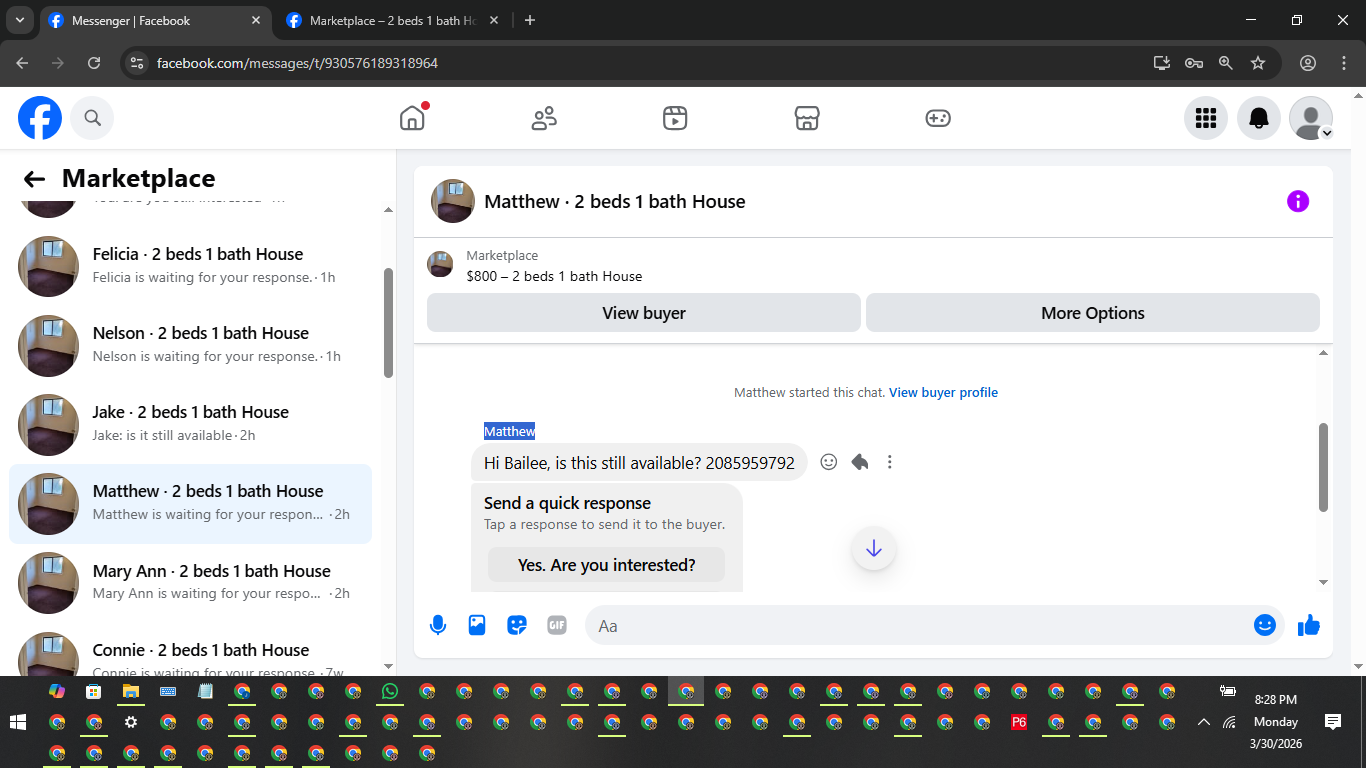Open the Facebook home logo

coord(40,118)
